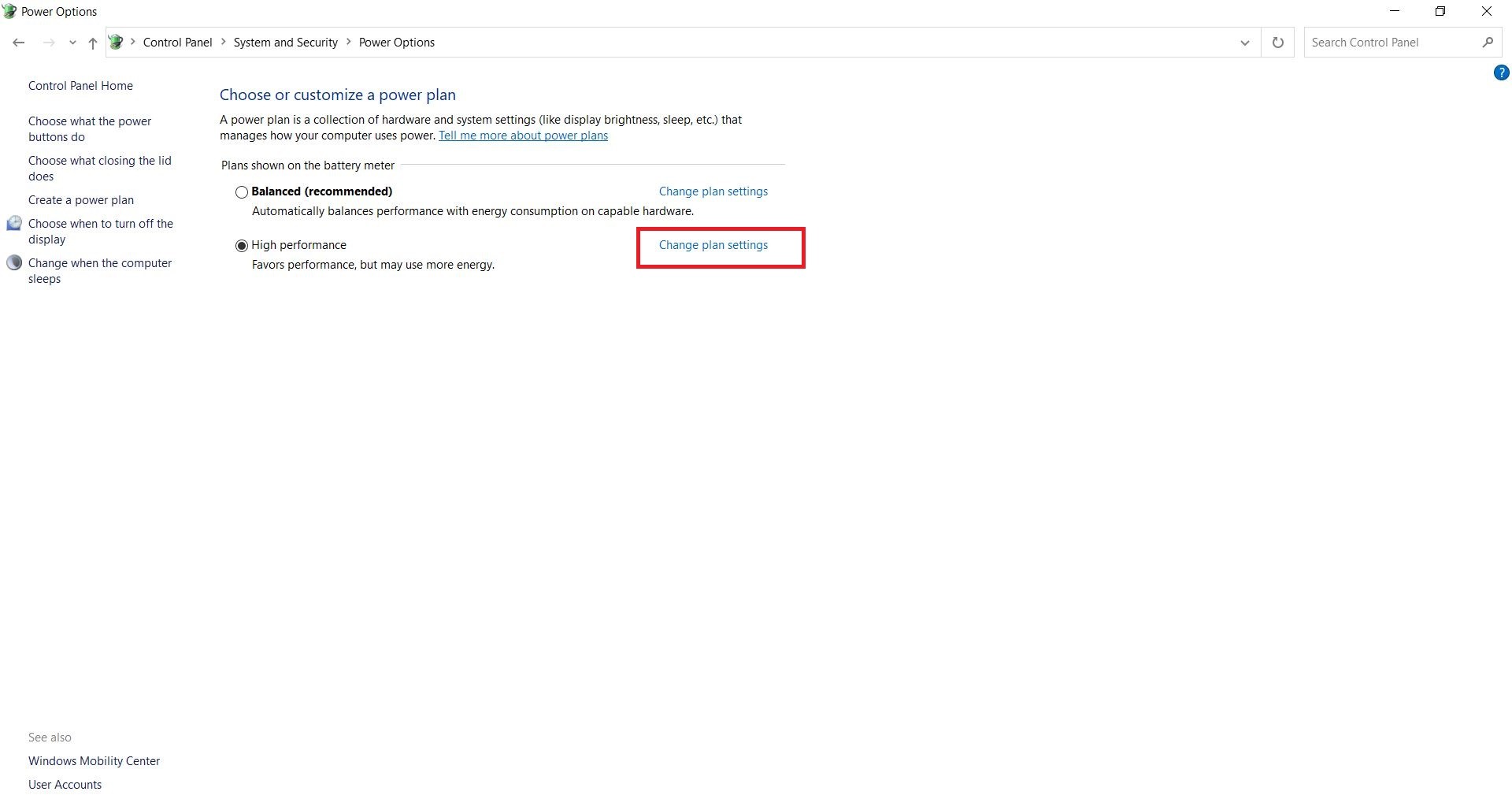1512x810 pixels.
Task: Click the forward navigation arrow
Action: [x=49, y=43]
